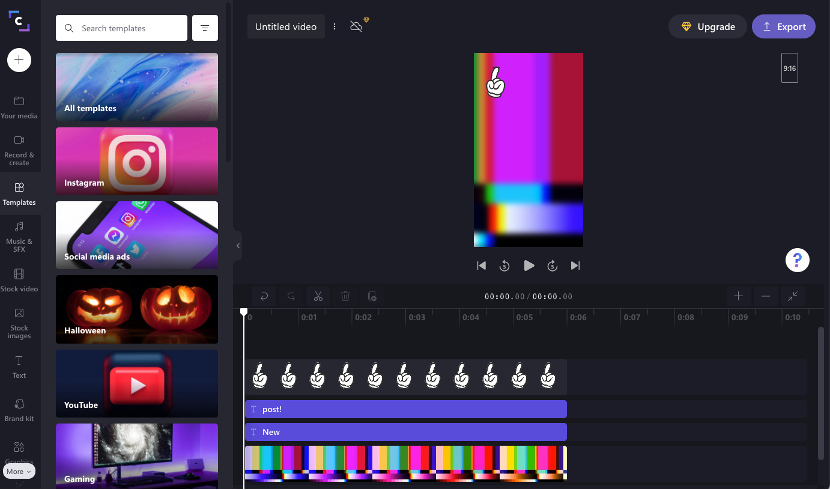Click the round plus create button
Screen dimensions: 830x490
click(19, 60)
